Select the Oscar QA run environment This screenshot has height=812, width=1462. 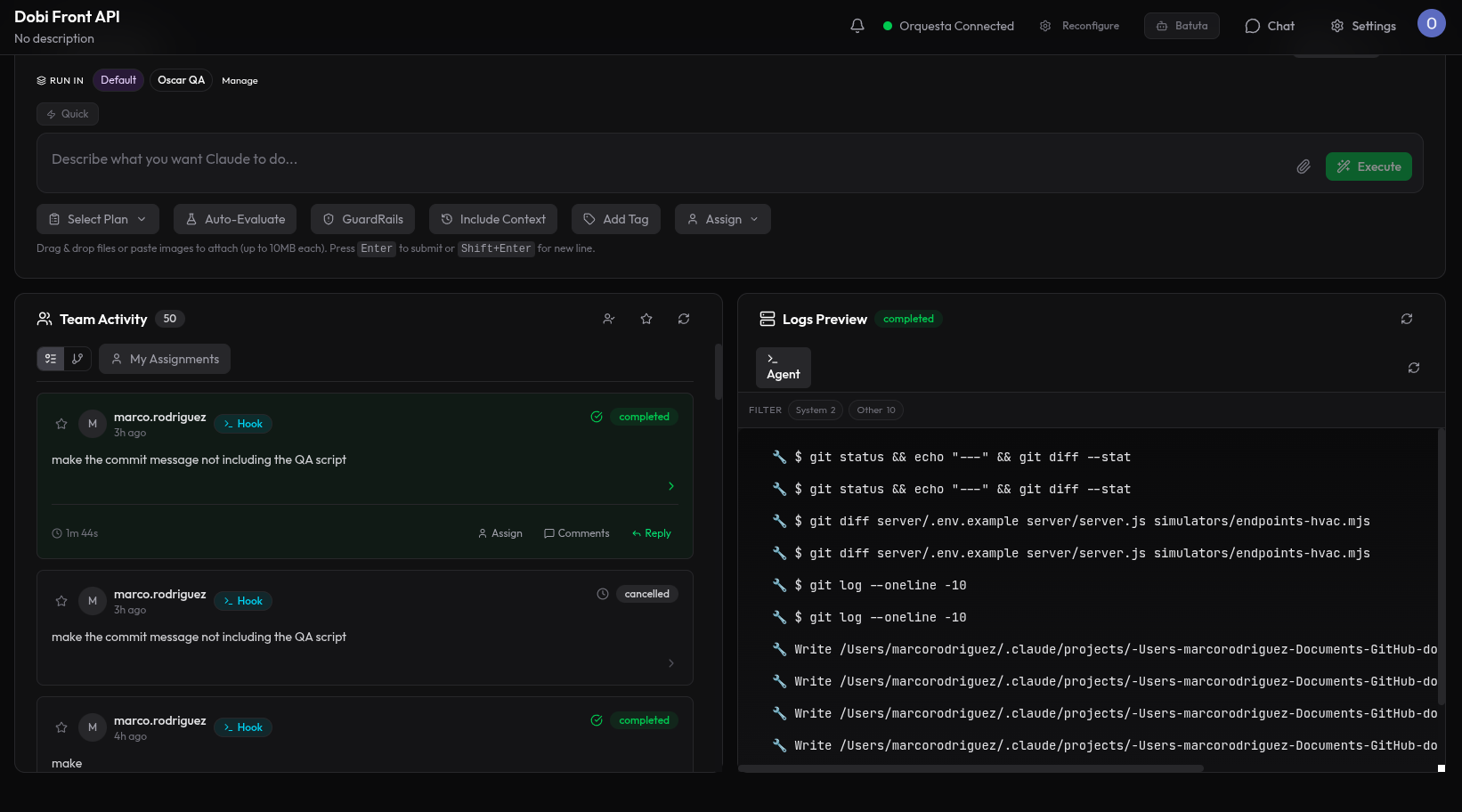tap(181, 80)
